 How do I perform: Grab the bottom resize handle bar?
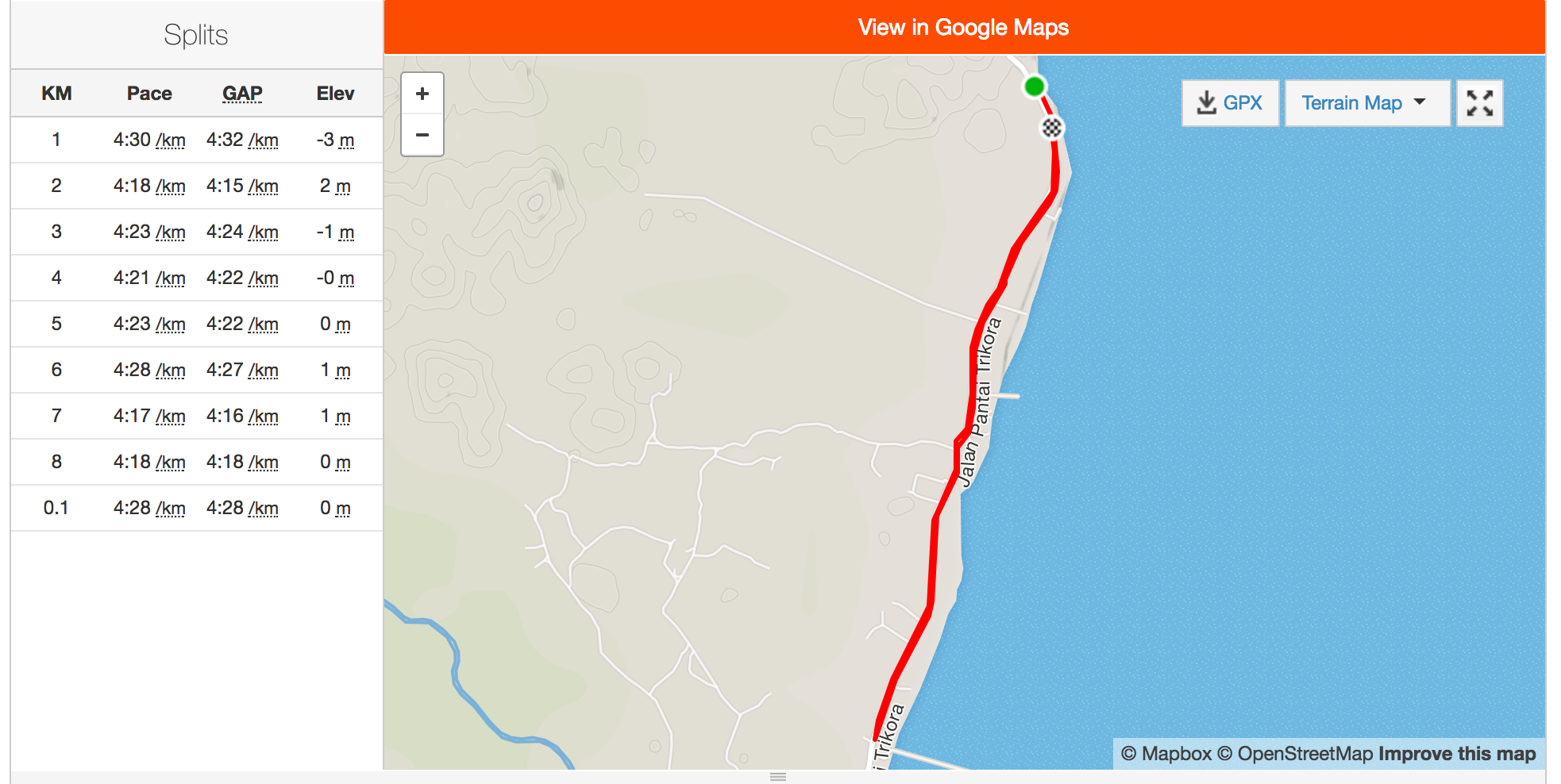tap(778, 777)
